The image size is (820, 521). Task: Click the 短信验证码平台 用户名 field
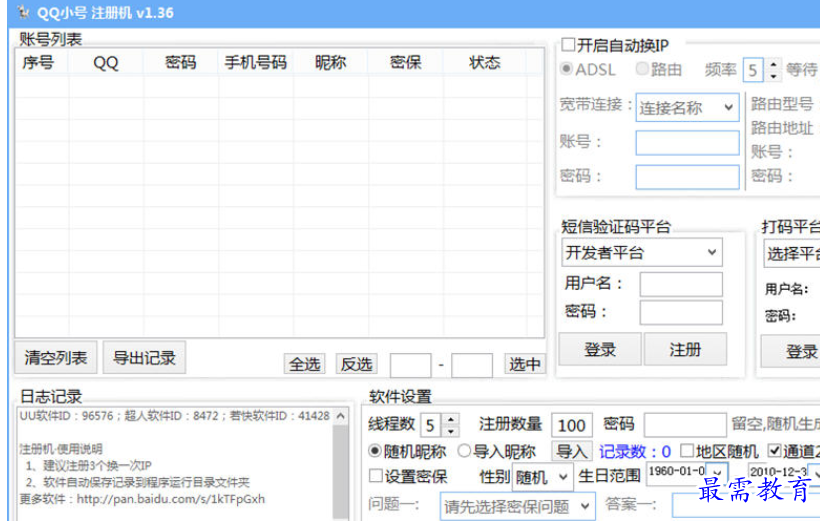coord(681,285)
